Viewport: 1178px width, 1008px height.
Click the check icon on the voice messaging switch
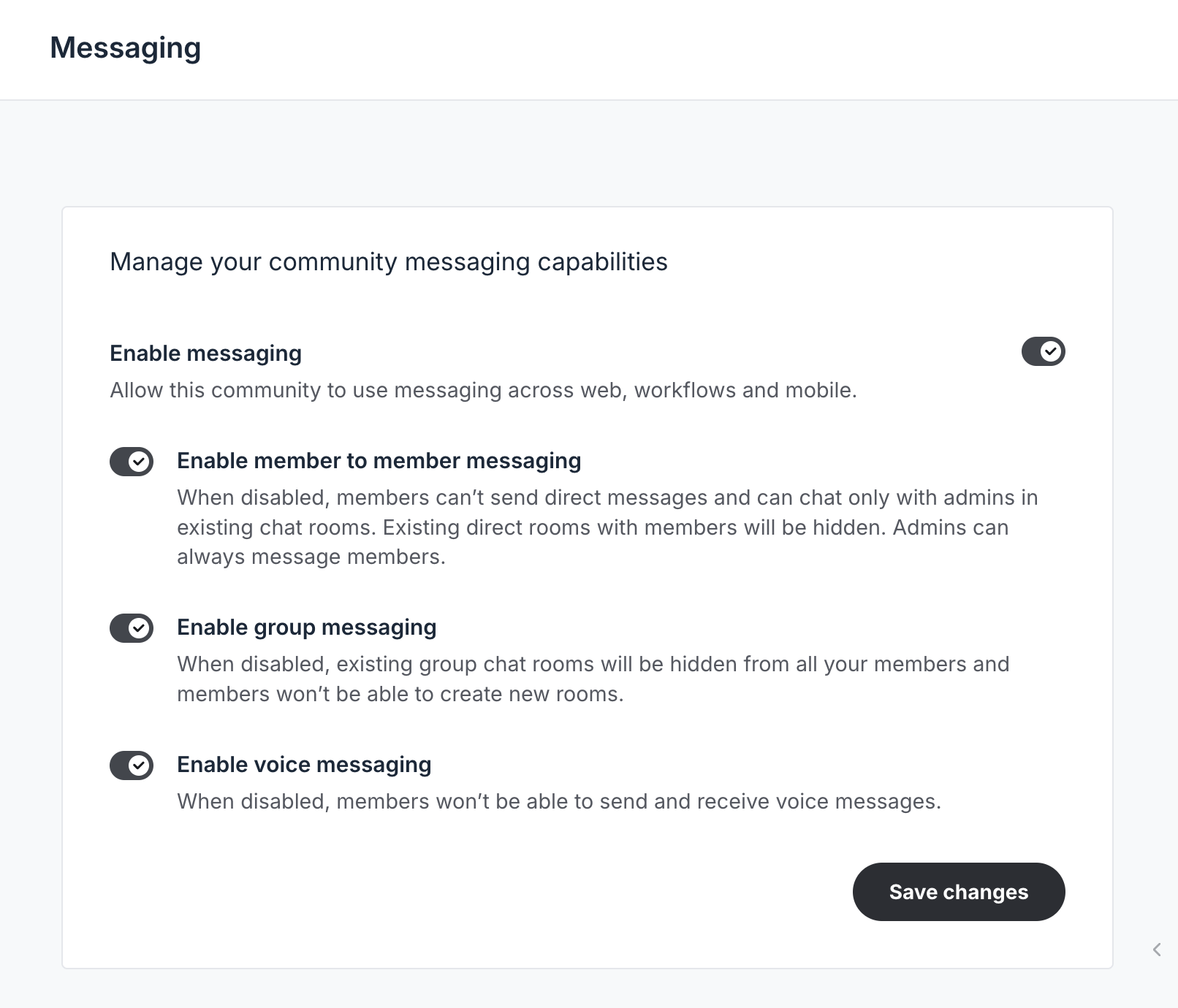point(139,765)
